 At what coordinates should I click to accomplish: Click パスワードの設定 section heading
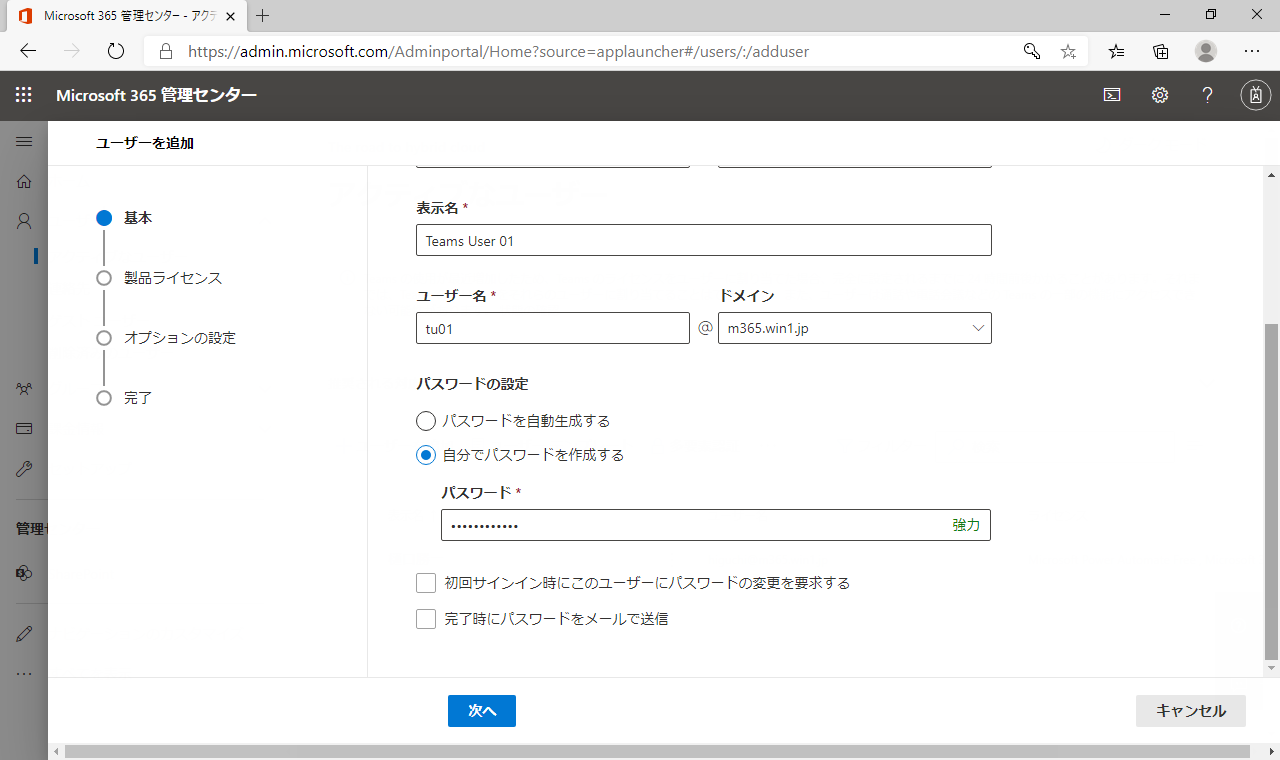[472, 384]
